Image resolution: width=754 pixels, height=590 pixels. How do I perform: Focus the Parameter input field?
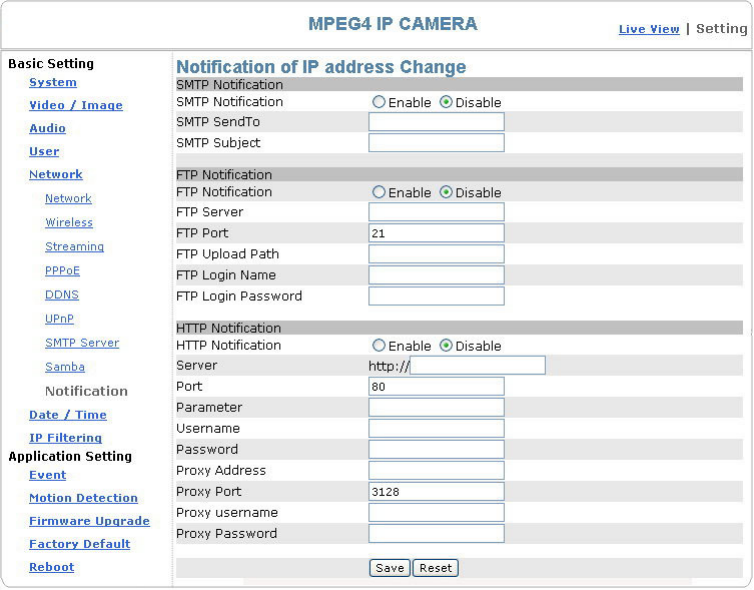436,407
